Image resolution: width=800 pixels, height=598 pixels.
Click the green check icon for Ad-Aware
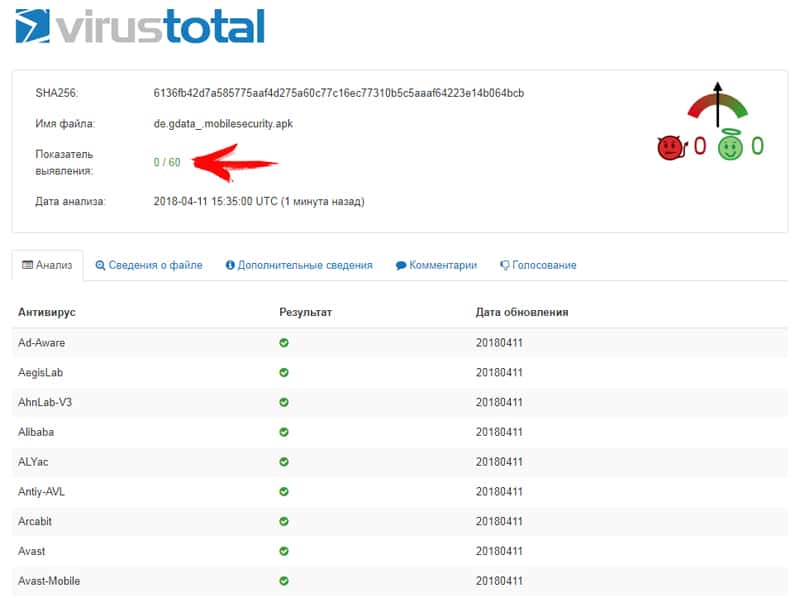284,343
